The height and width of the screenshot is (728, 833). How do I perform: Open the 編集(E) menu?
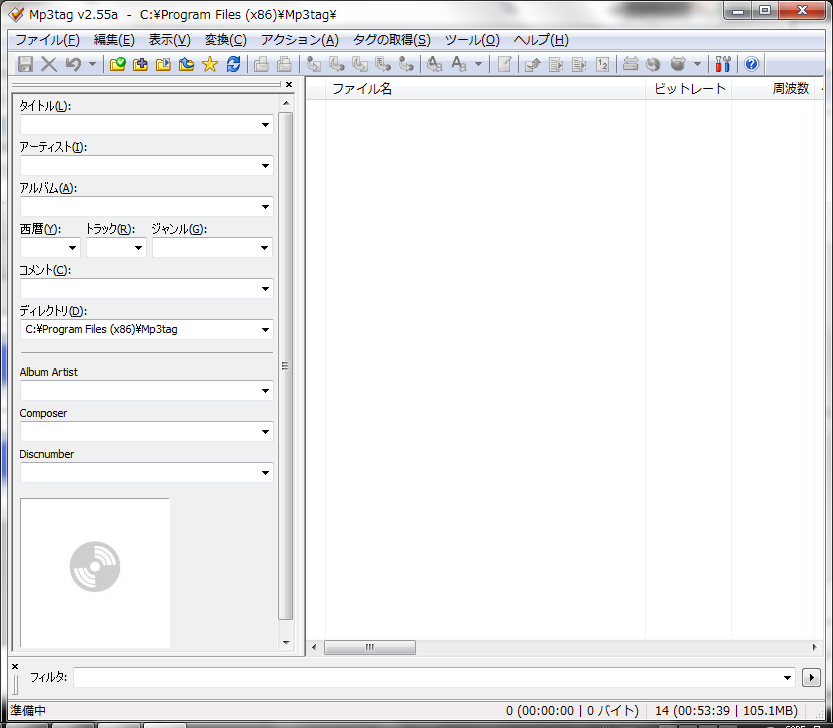pyautogui.click(x=114, y=40)
